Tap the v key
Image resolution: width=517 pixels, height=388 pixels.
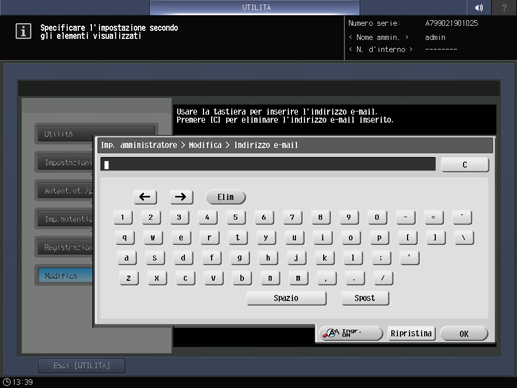click(x=213, y=278)
